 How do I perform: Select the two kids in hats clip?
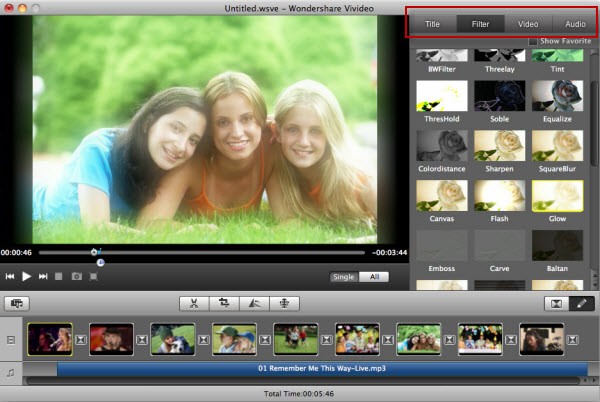point(234,339)
